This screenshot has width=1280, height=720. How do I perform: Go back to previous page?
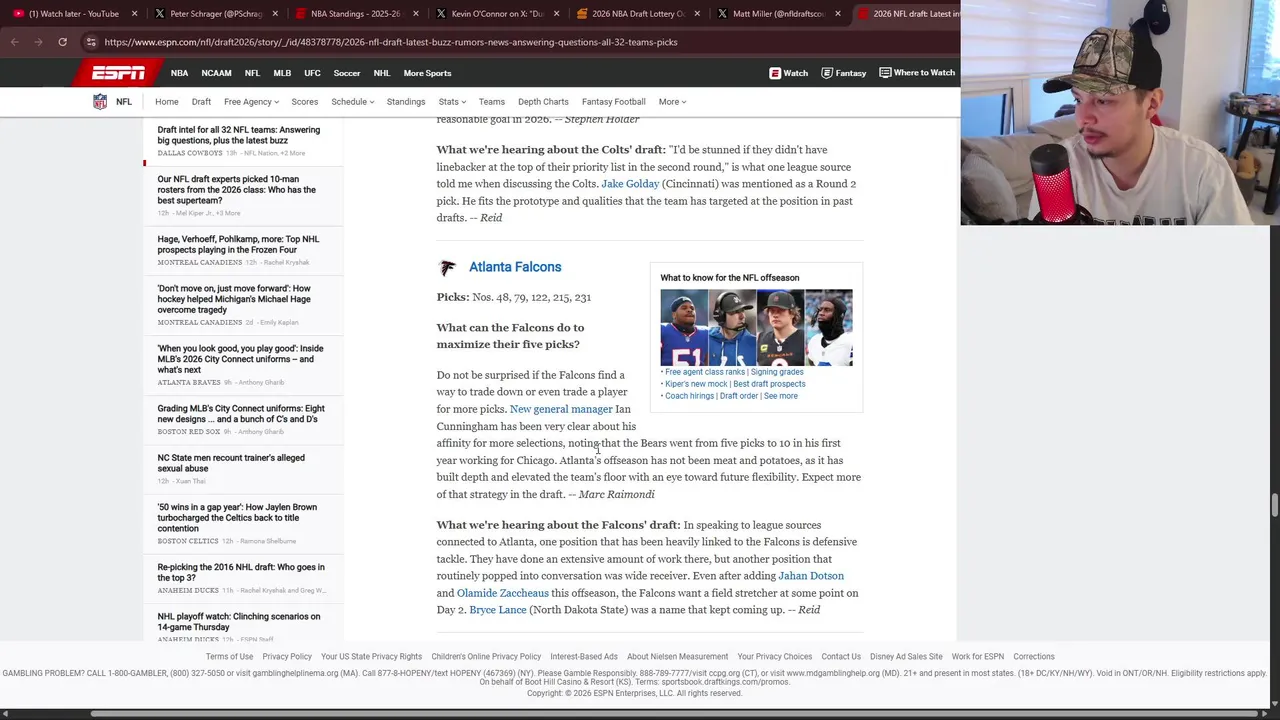coord(14,42)
